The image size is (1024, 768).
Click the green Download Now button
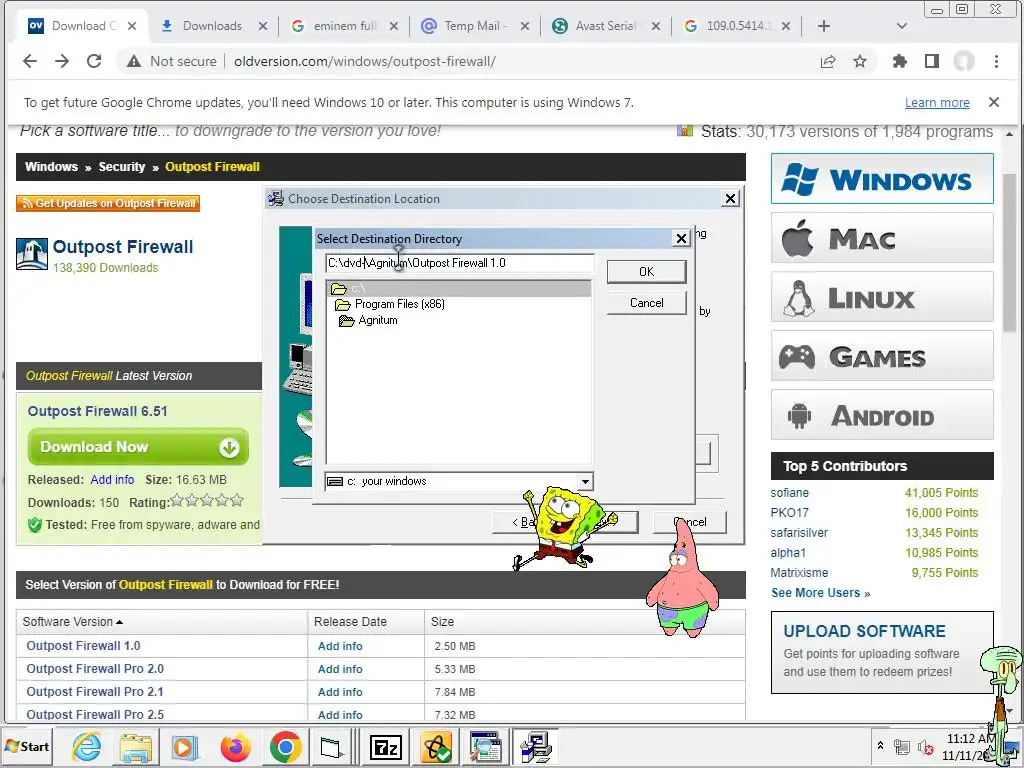coord(138,447)
